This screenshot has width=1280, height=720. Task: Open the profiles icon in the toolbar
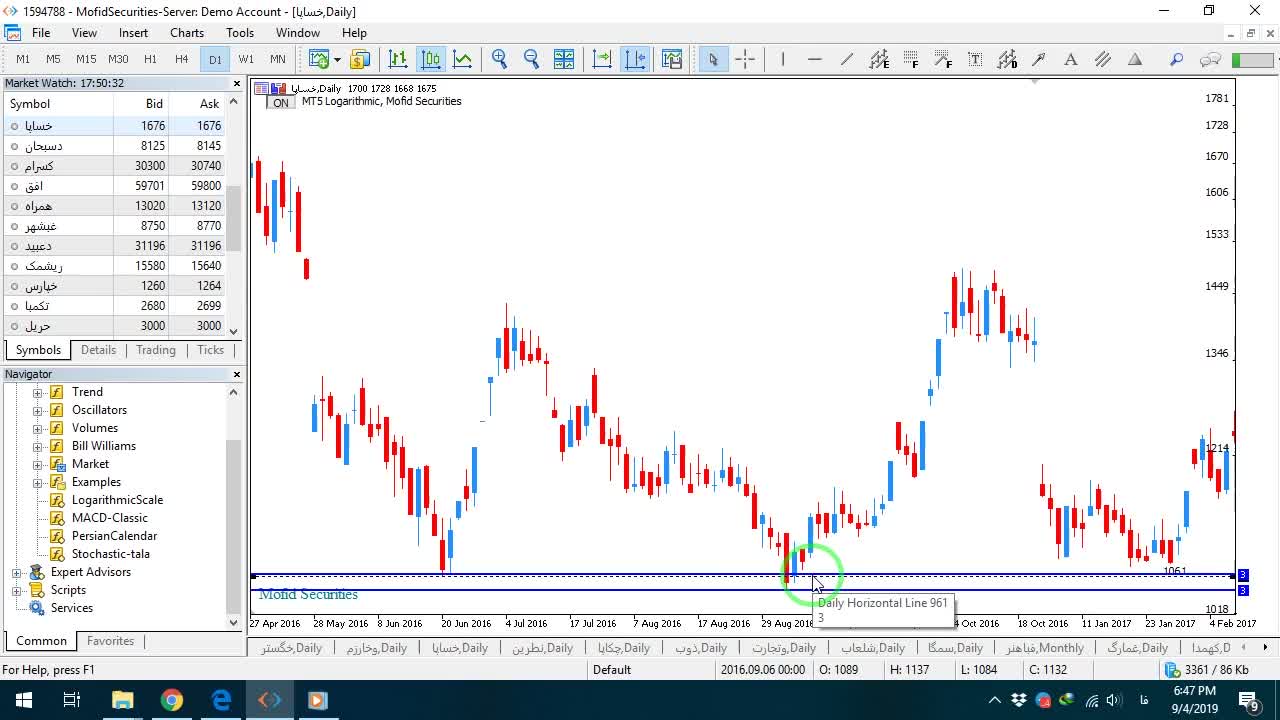tap(360, 59)
